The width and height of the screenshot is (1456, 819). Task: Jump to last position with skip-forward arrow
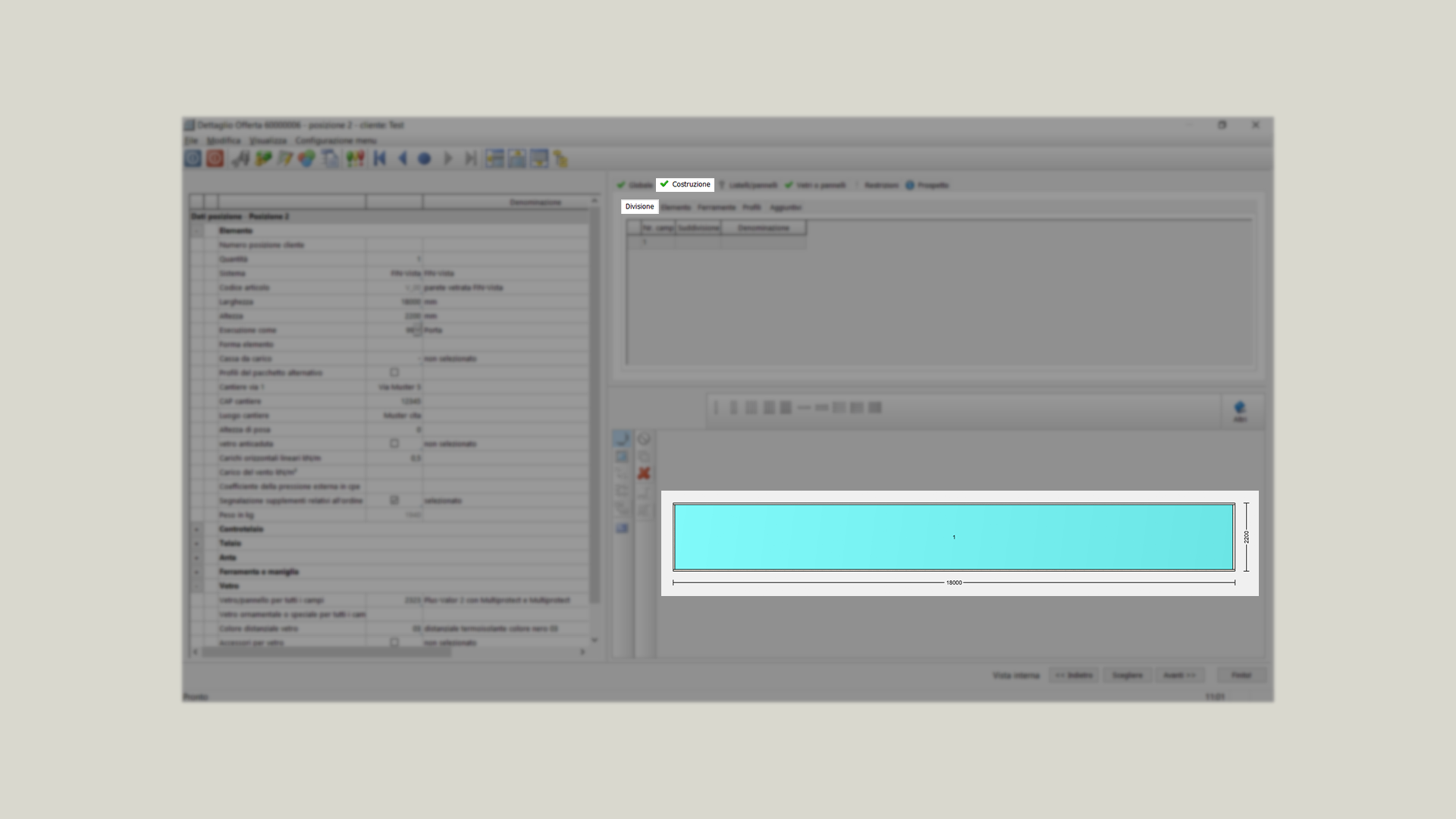(470, 158)
